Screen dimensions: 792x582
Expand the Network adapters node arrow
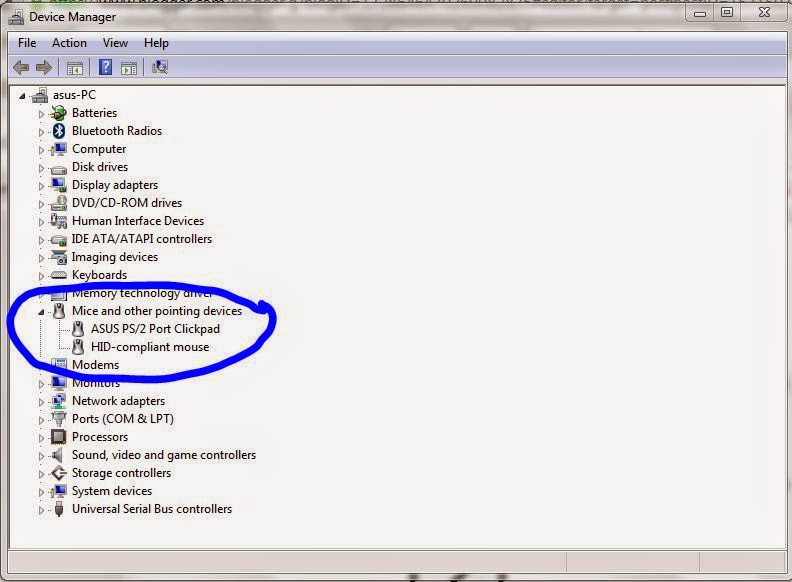[x=41, y=402]
